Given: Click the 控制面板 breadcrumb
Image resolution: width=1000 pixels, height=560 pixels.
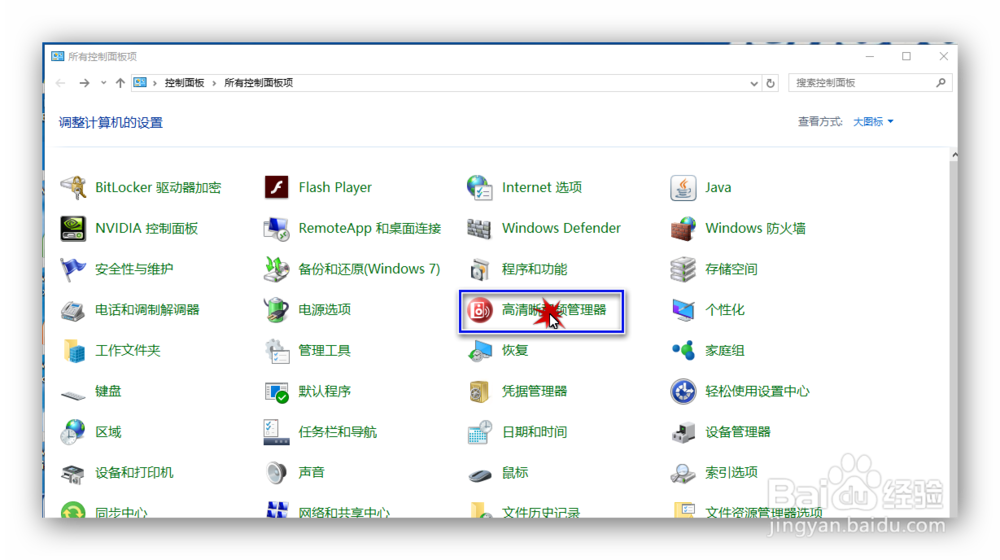Looking at the screenshot, I should pyautogui.click(x=184, y=83).
